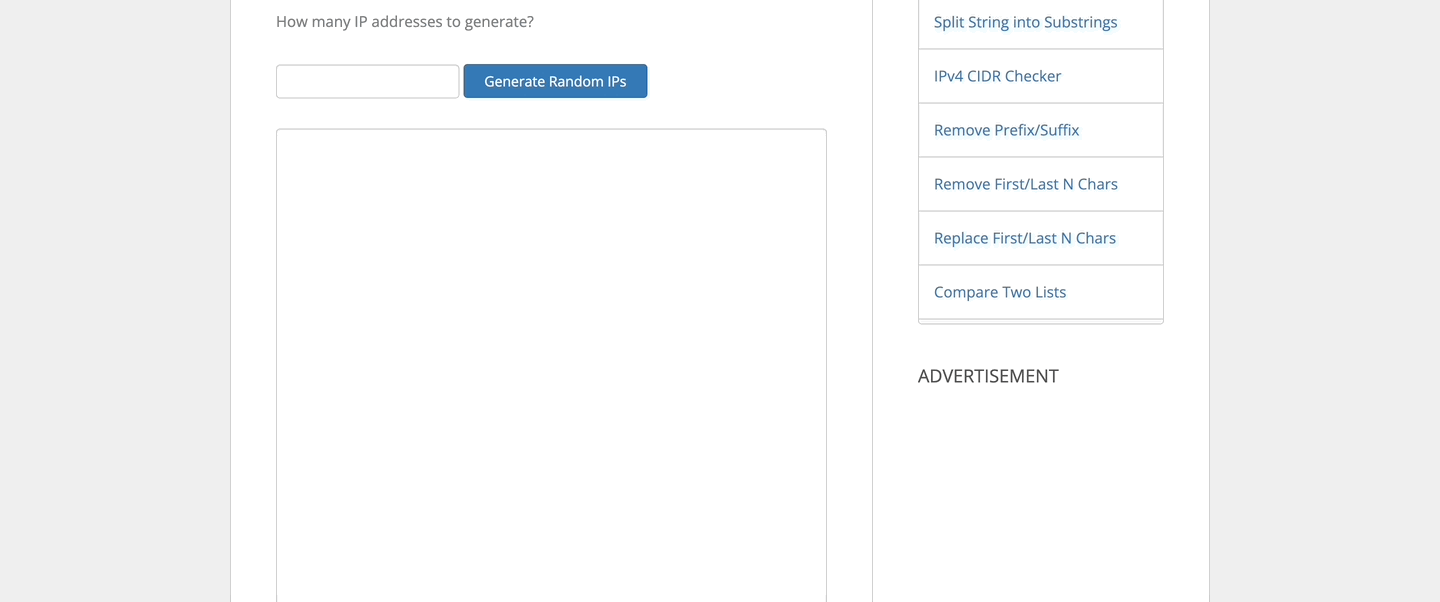Click the Generate Random IPs button
This screenshot has height=602, width=1440.
555,81
